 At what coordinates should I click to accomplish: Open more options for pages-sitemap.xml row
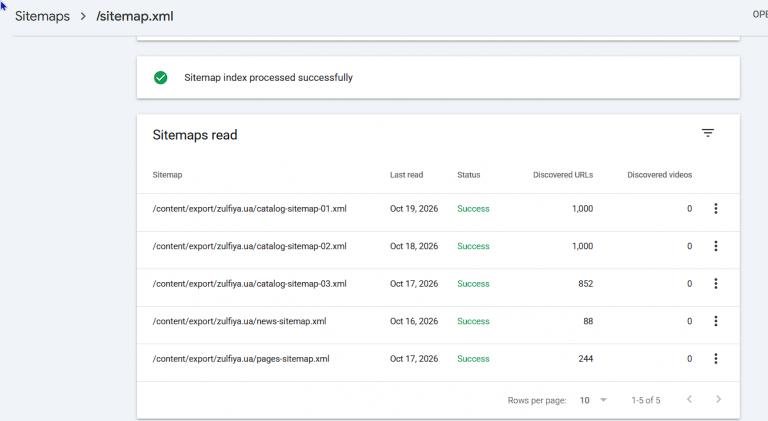click(716, 359)
